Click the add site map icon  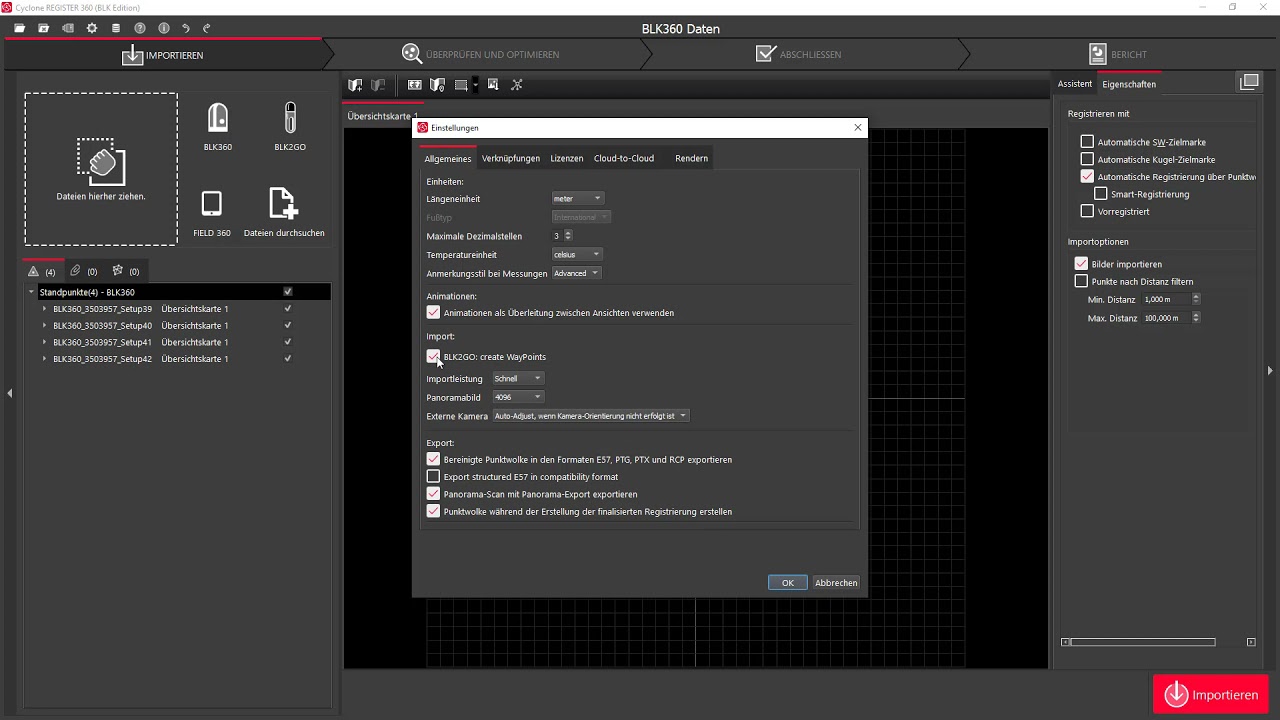[x=355, y=85]
